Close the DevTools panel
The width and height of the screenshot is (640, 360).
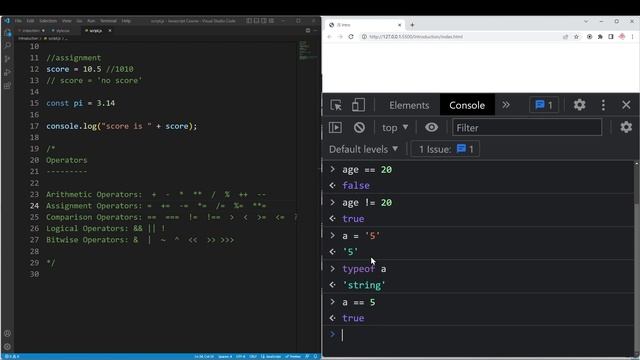tap(626, 105)
